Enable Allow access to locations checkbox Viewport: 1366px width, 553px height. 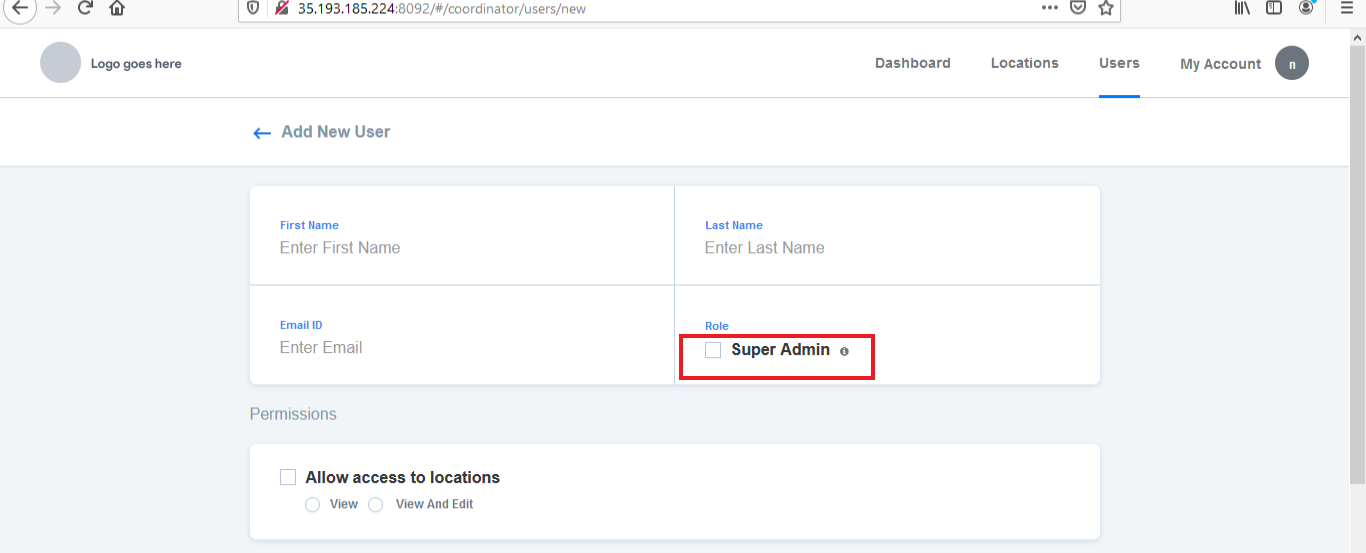288,477
